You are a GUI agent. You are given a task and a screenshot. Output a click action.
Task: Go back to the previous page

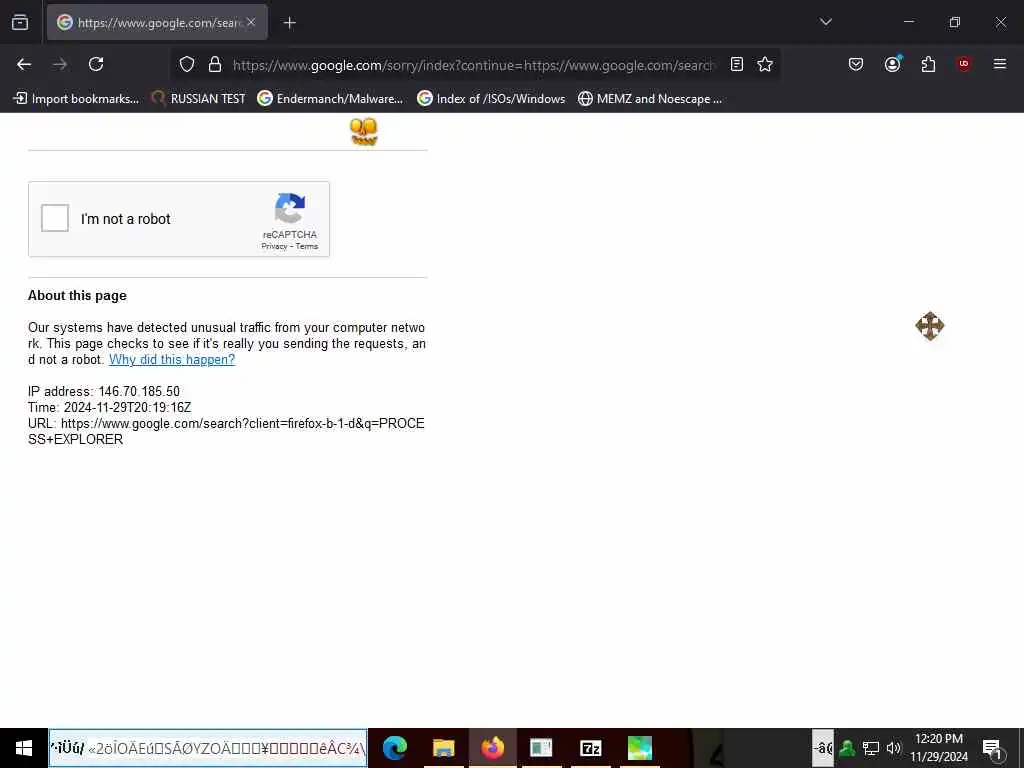click(24, 64)
